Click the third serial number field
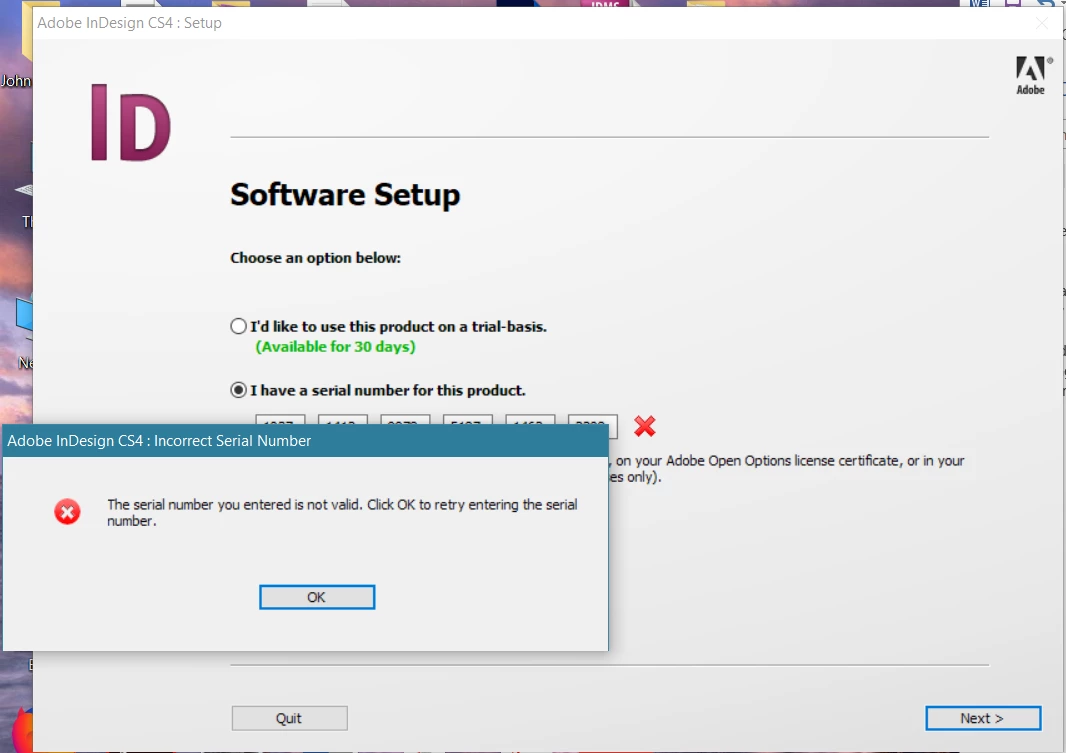Viewport: 1066px width, 753px height. (x=405, y=420)
